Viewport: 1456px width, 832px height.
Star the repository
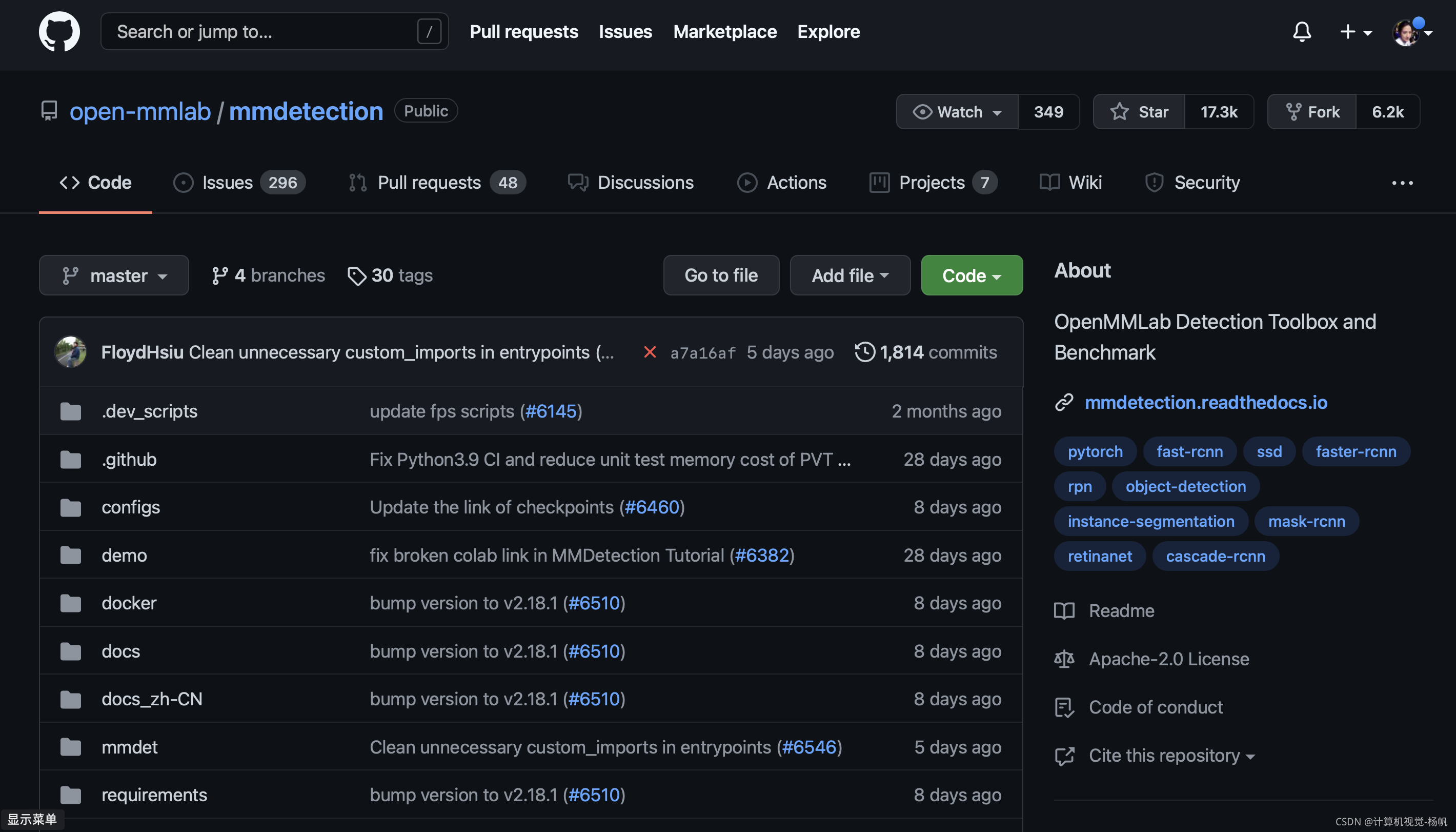click(x=1139, y=111)
